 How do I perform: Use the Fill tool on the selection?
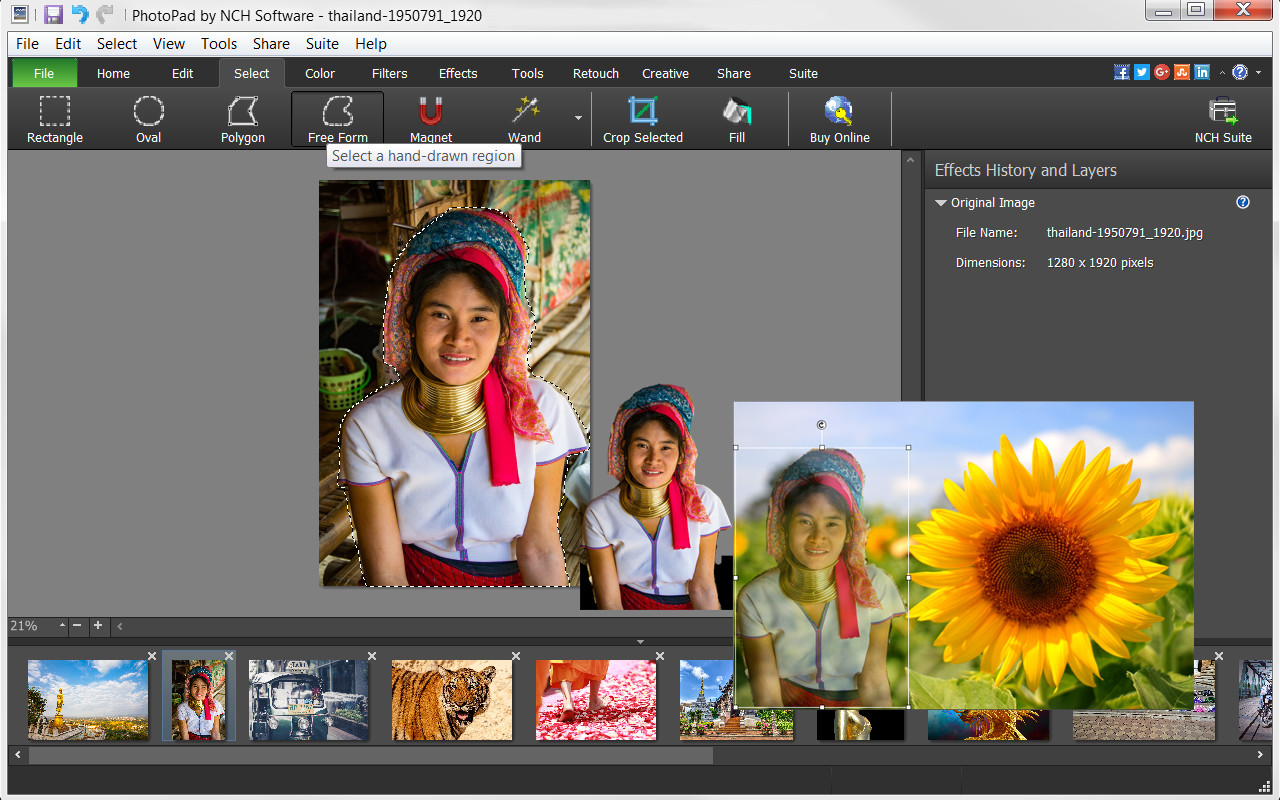(736, 118)
